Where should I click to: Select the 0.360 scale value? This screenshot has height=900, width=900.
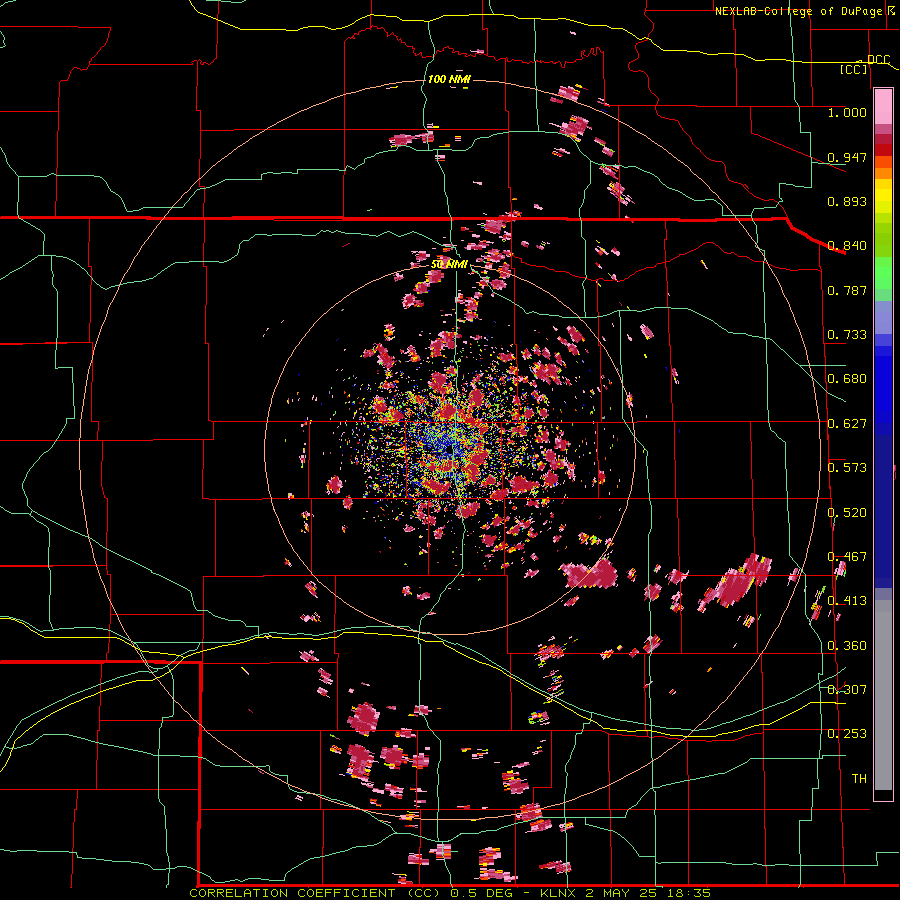(847, 646)
